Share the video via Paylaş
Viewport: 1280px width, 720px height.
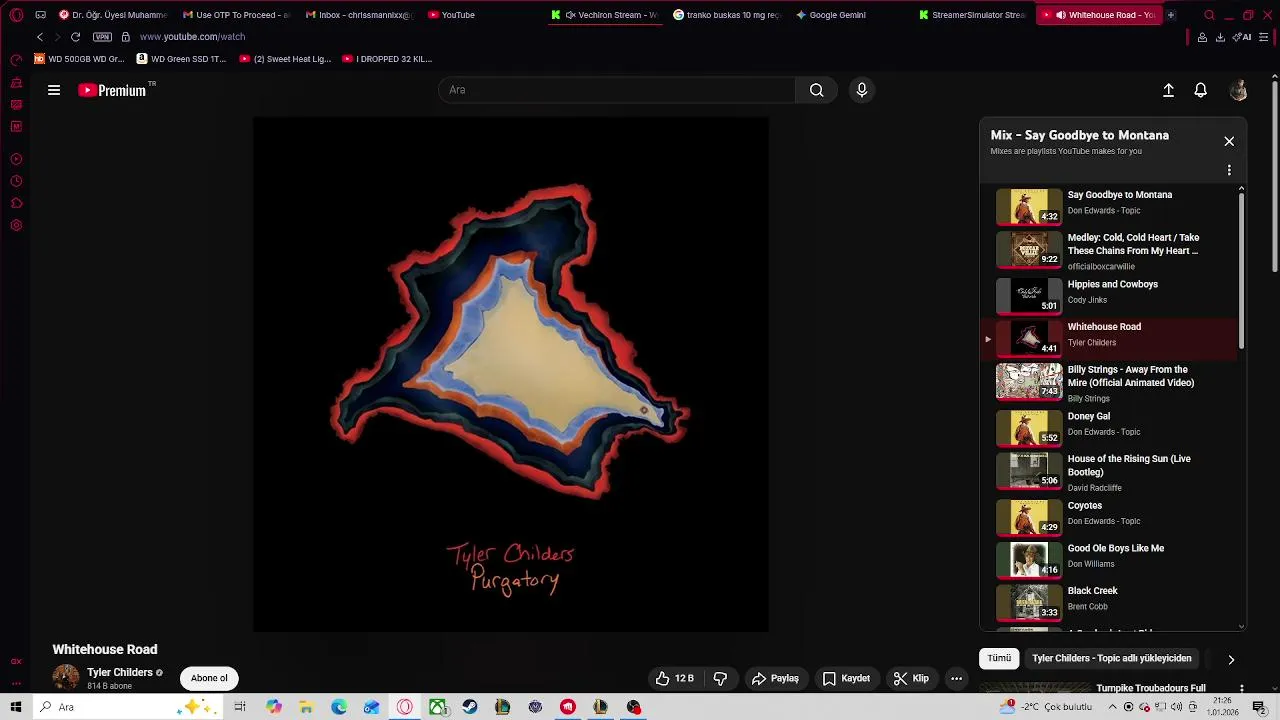pyautogui.click(x=775, y=678)
